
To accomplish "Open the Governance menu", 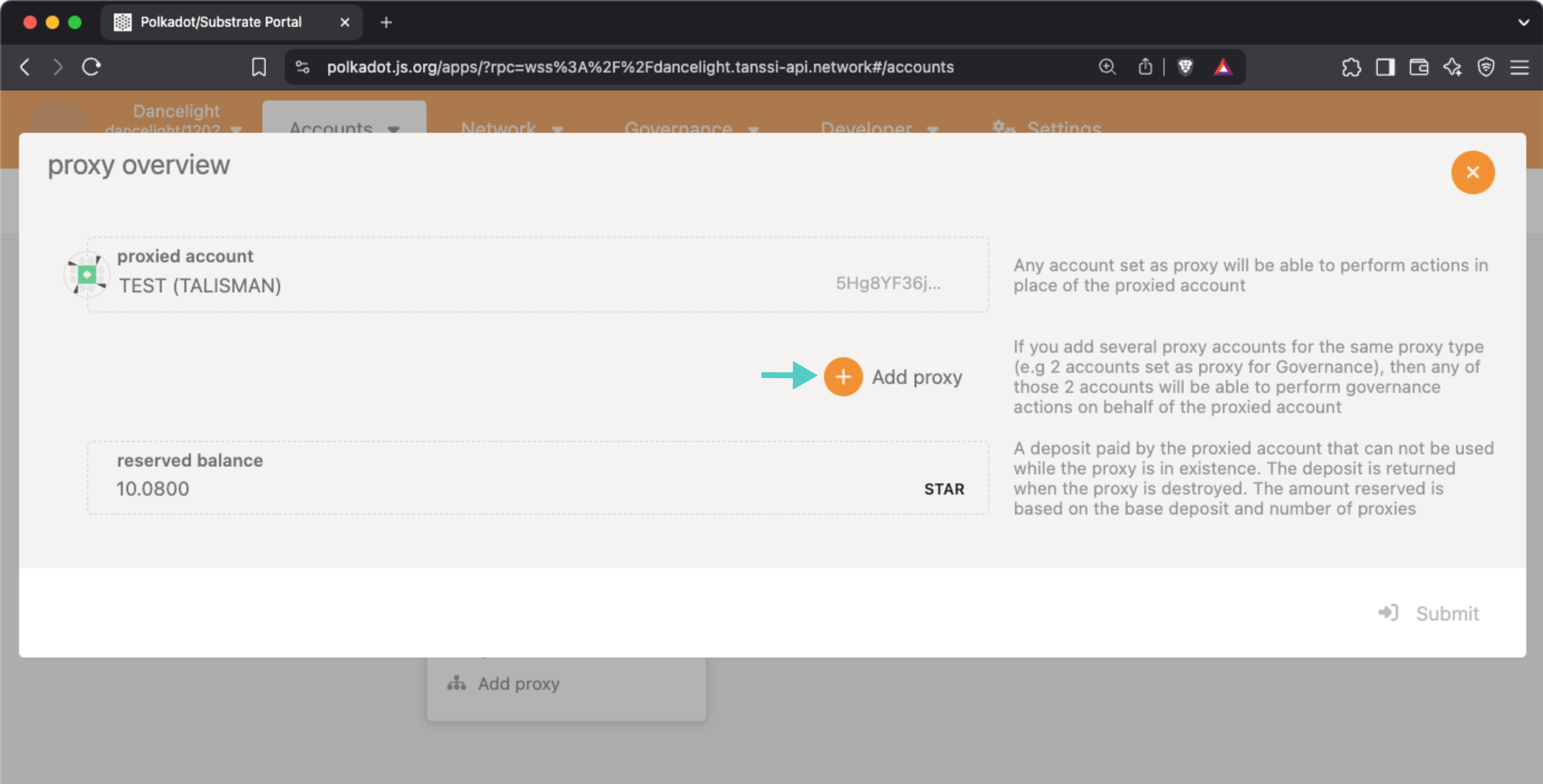I will point(692,127).
